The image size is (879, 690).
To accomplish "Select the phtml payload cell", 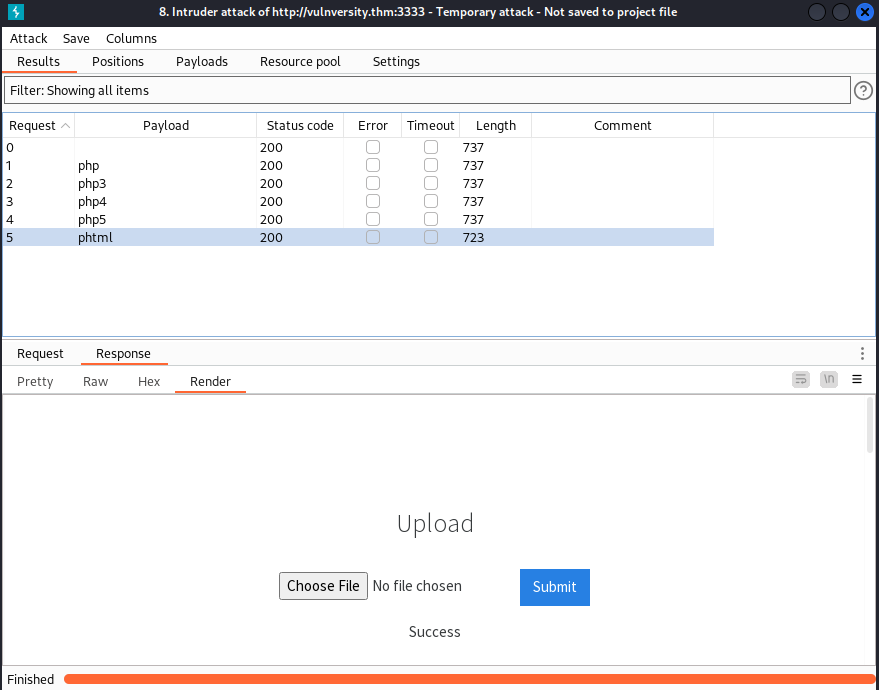I will click(x=166, y=237).
